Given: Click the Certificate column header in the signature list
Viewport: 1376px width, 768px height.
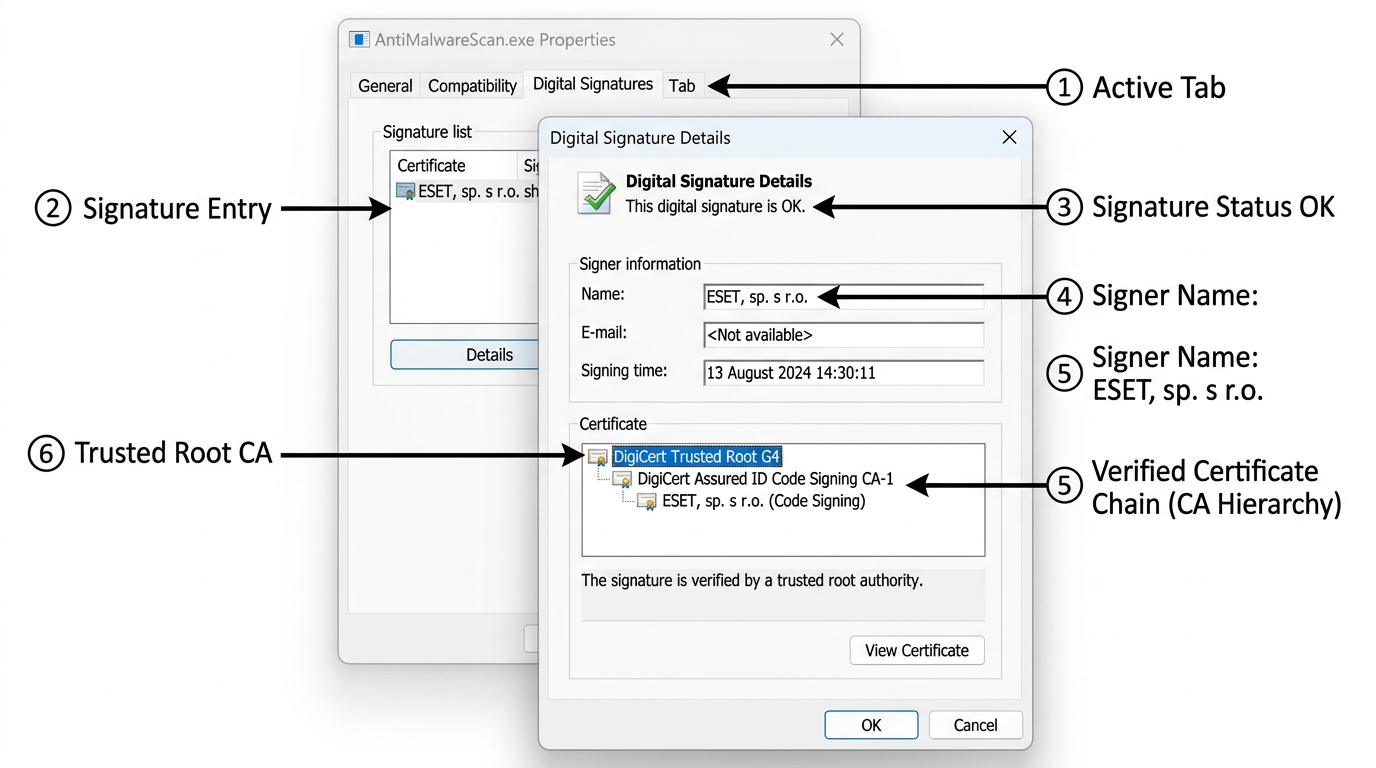Looking at the screenshot, I should 431,165.
